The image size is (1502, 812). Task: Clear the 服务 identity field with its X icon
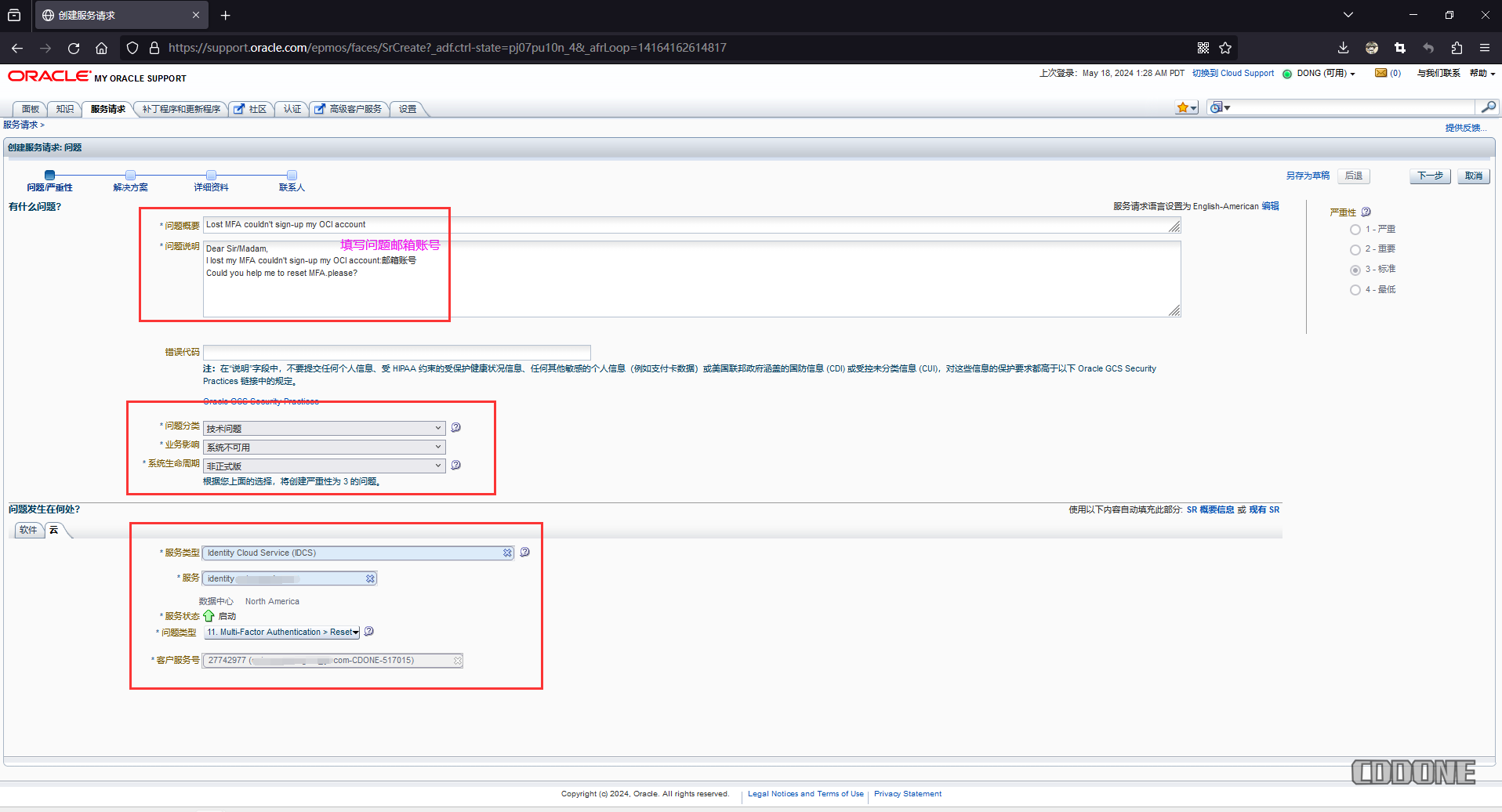point(370,578)
